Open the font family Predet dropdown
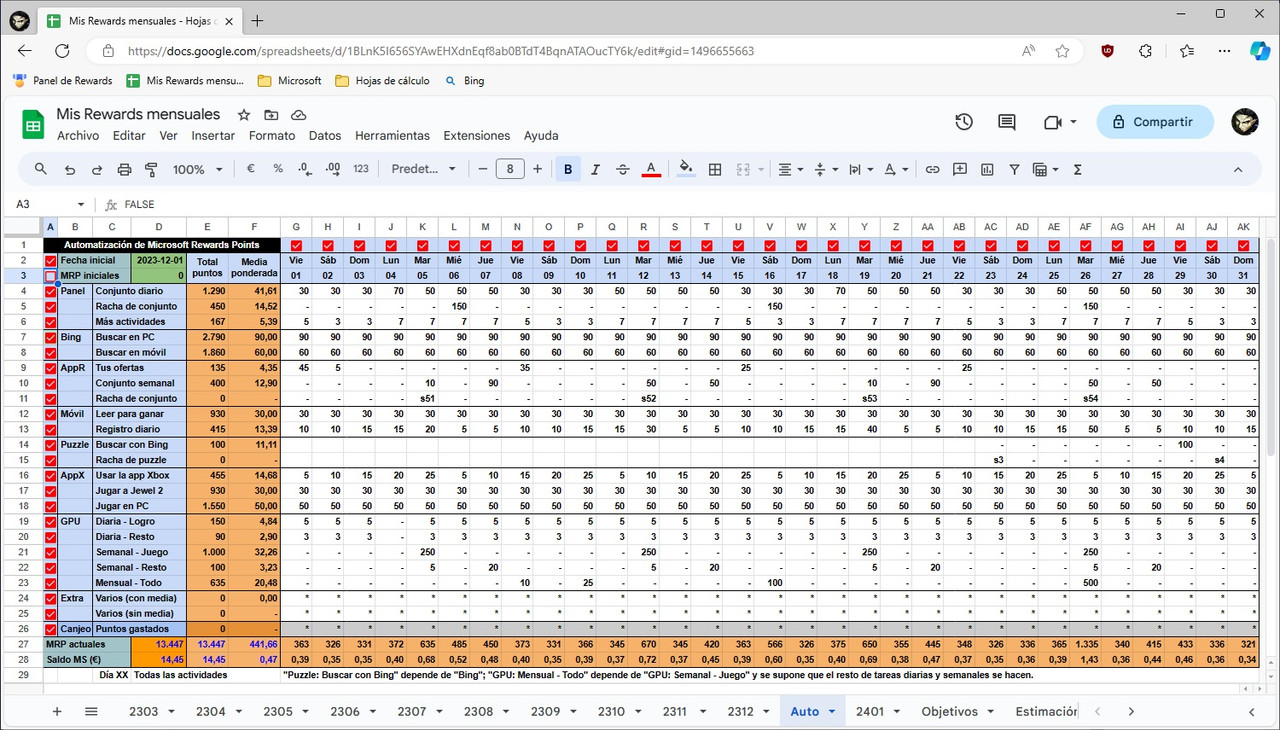Viewport: 1280px width, 730px height. point(424,169)
